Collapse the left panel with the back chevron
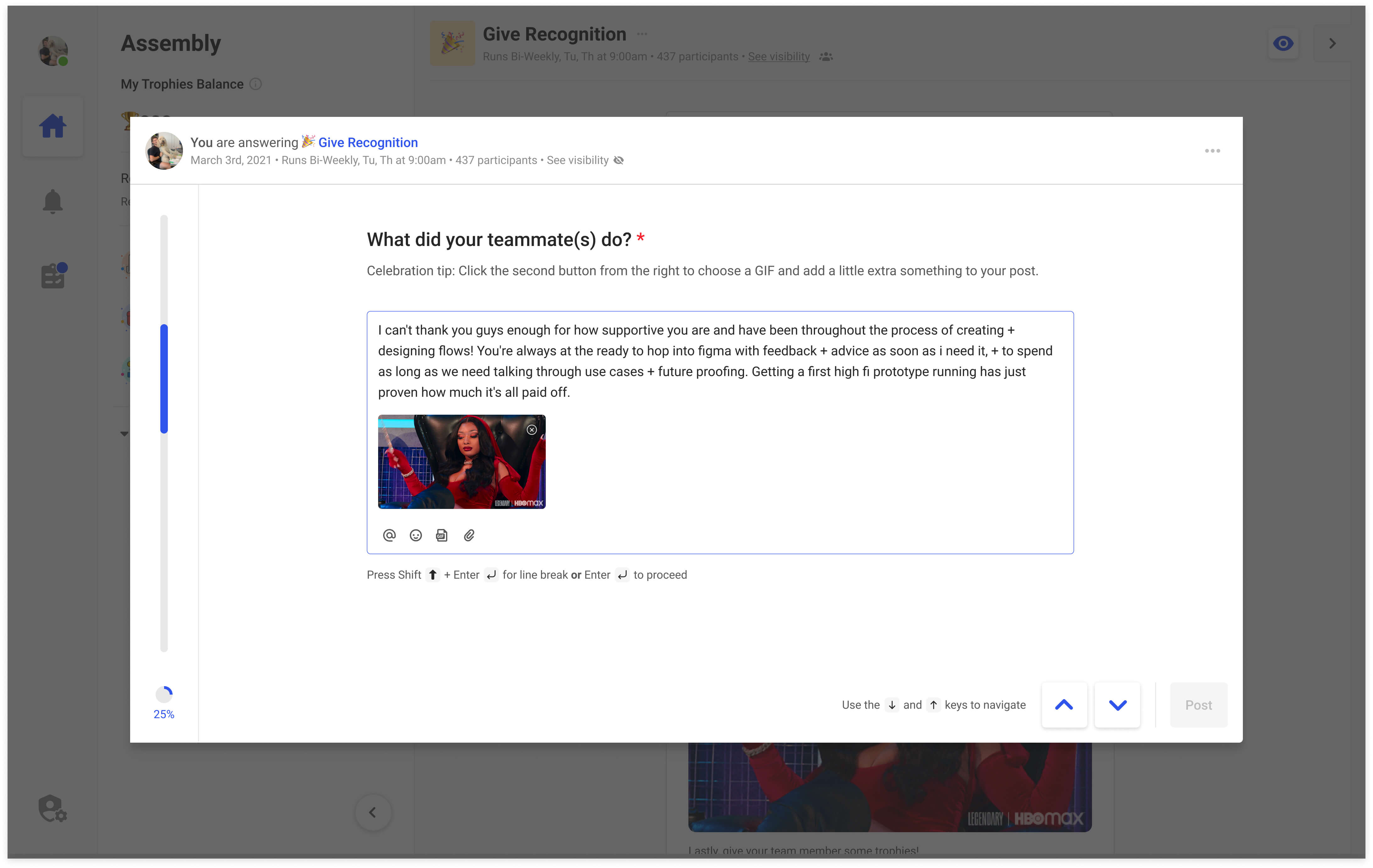 (373, 812)
